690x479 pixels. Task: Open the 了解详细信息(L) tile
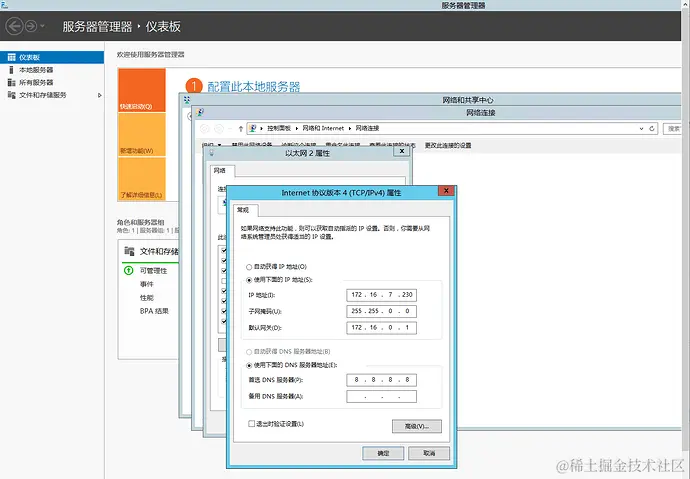142,179
